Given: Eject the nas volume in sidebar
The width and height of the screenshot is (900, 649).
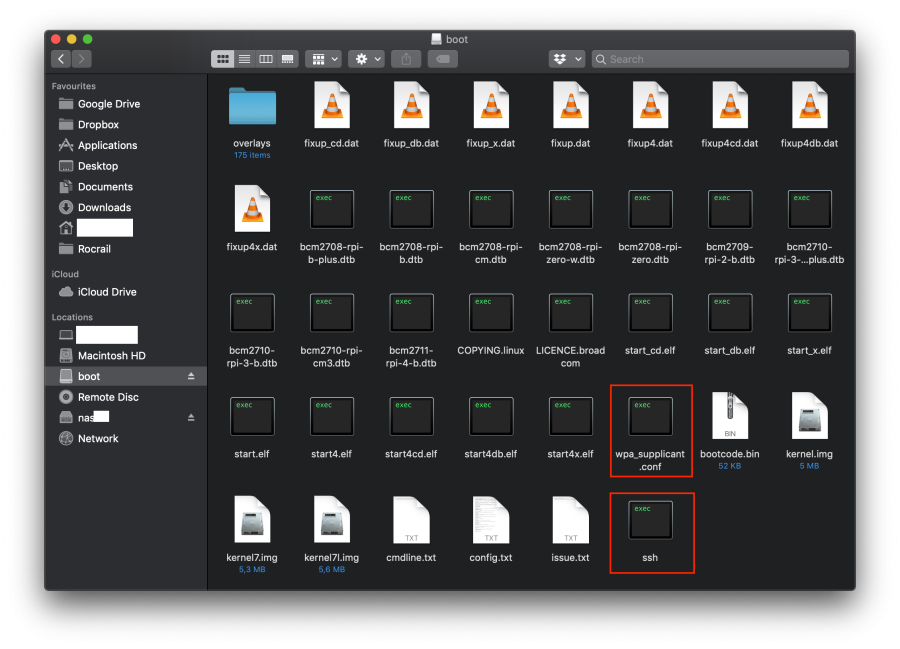Looking at the screenshot, I should [x=191, y=417].
